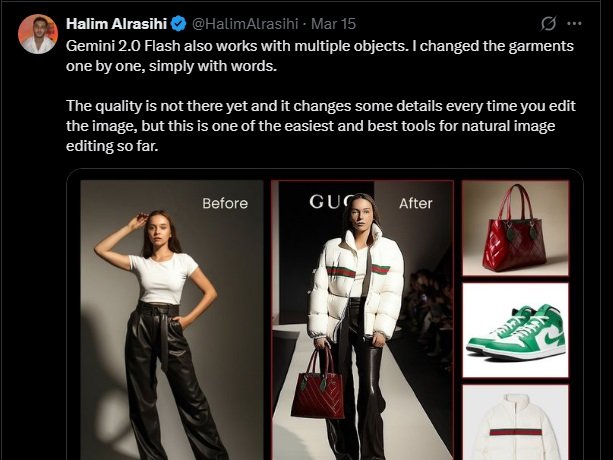613x460 pixels.
Task: Click the 'After' label on the image
Action: point(416,203)
